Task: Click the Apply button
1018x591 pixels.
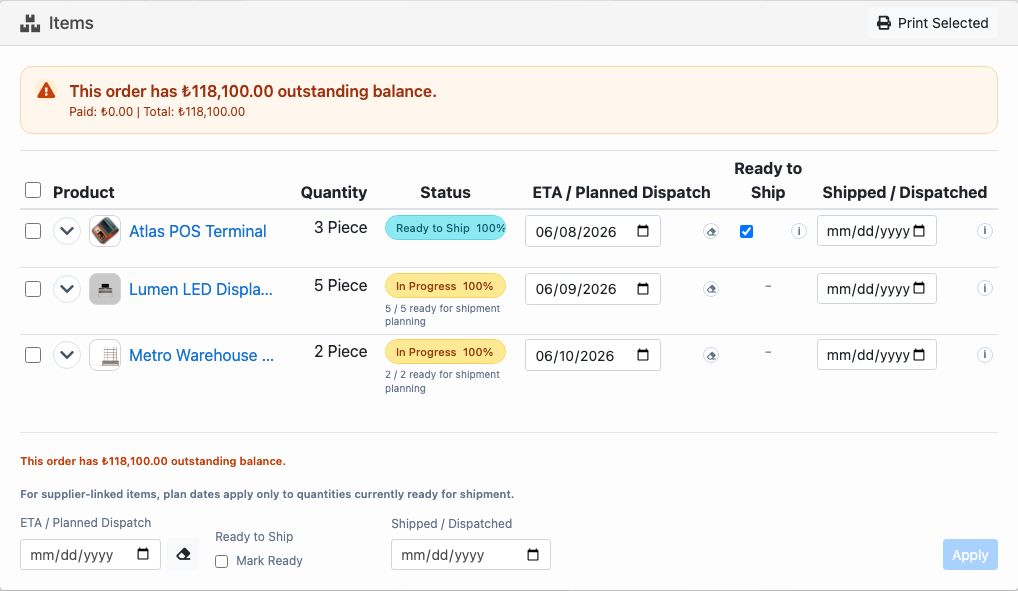Action: 970,555
